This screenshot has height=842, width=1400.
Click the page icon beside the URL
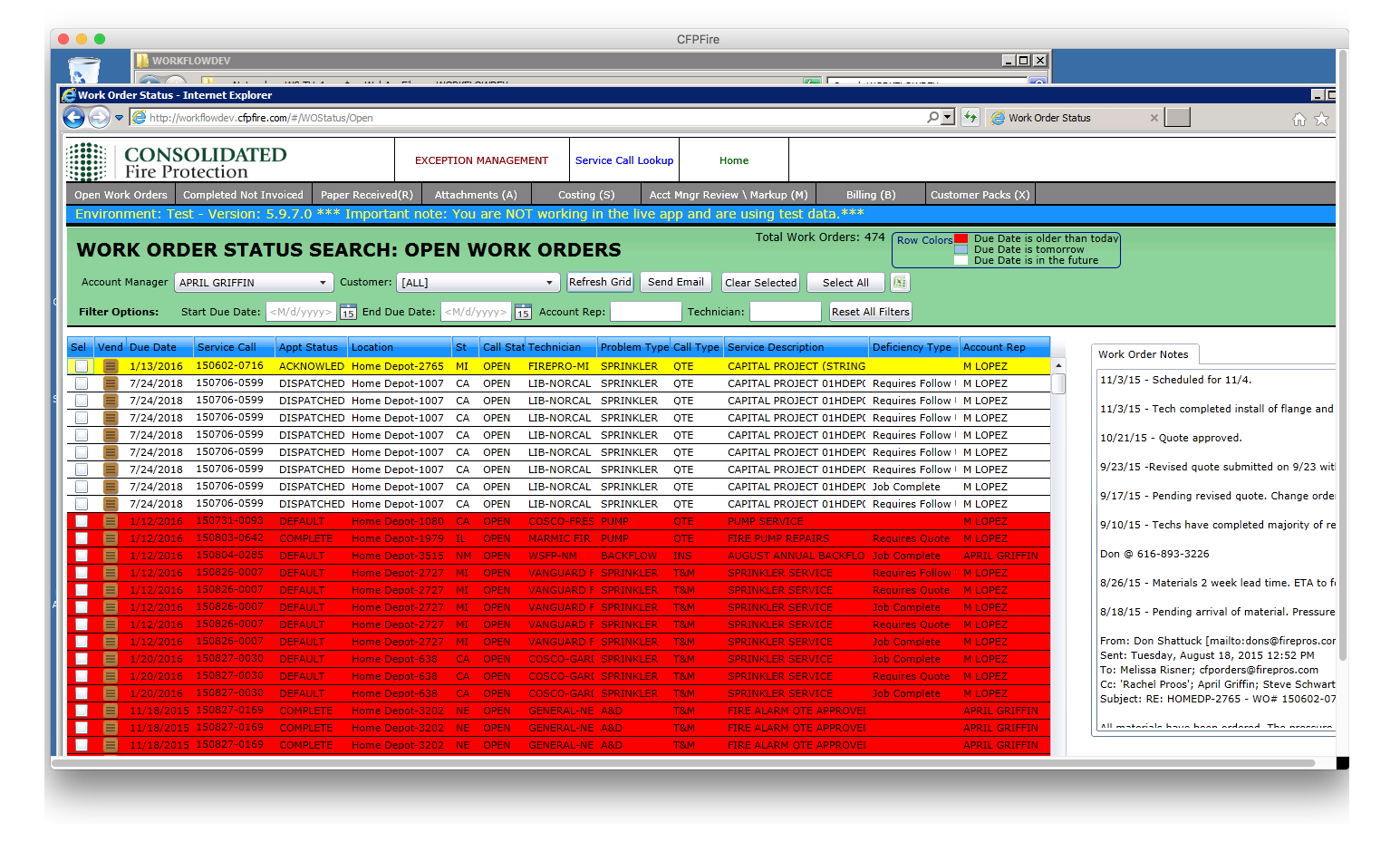(139, 117)
